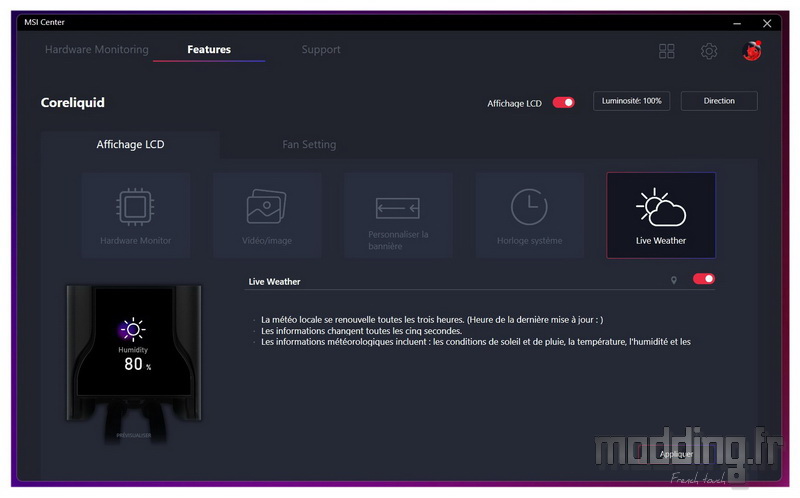Click the Luminosité: 100% button
This screenshot has height=498, width=800.
631,101
